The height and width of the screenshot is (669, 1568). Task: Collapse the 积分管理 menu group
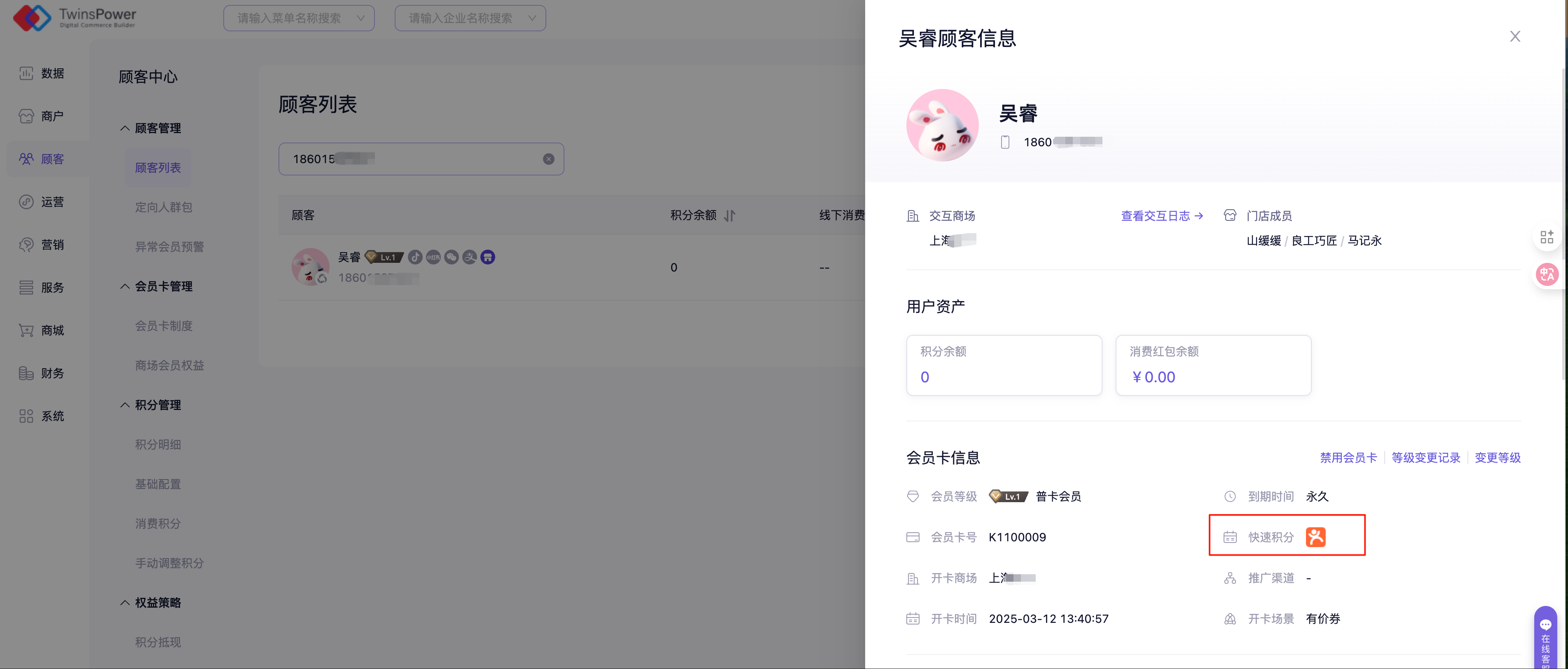125,405
